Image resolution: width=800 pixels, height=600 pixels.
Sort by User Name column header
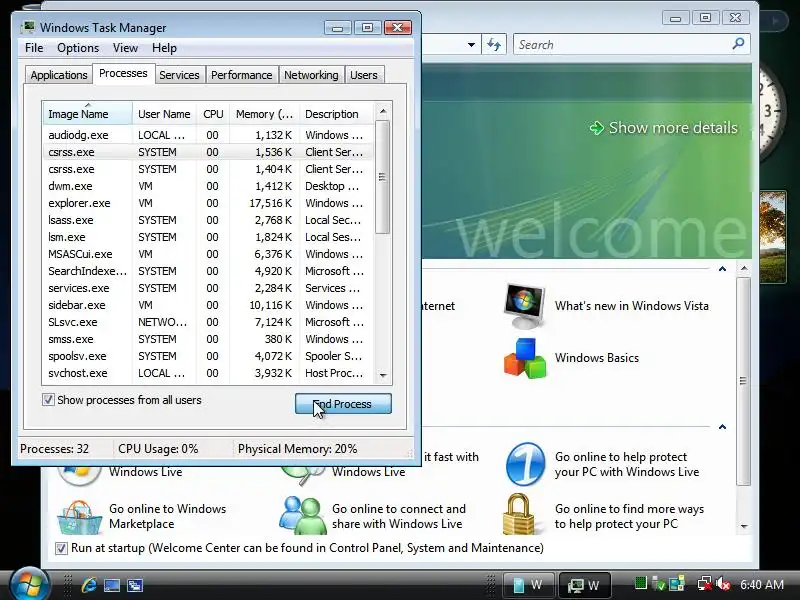tap(164, 114)
